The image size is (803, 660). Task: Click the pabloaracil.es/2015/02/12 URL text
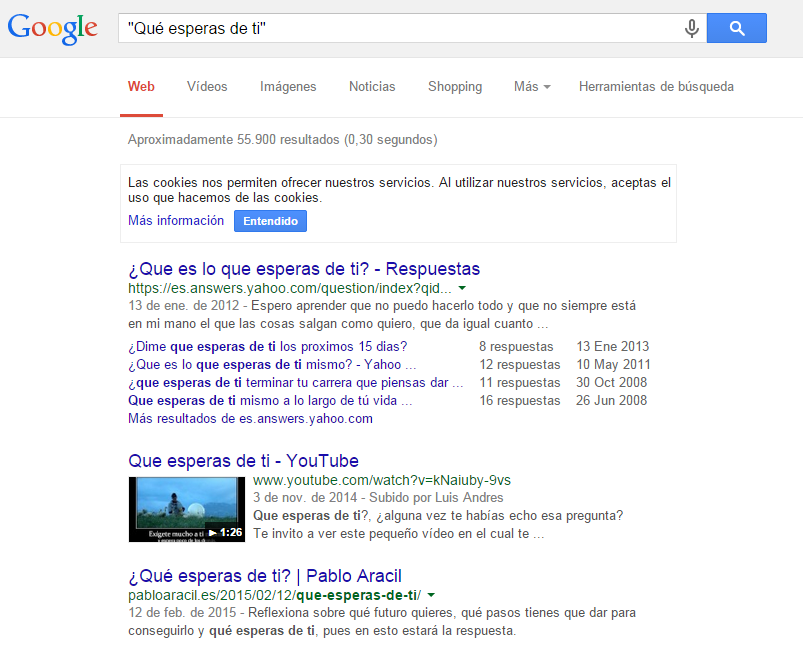point(274,595)
